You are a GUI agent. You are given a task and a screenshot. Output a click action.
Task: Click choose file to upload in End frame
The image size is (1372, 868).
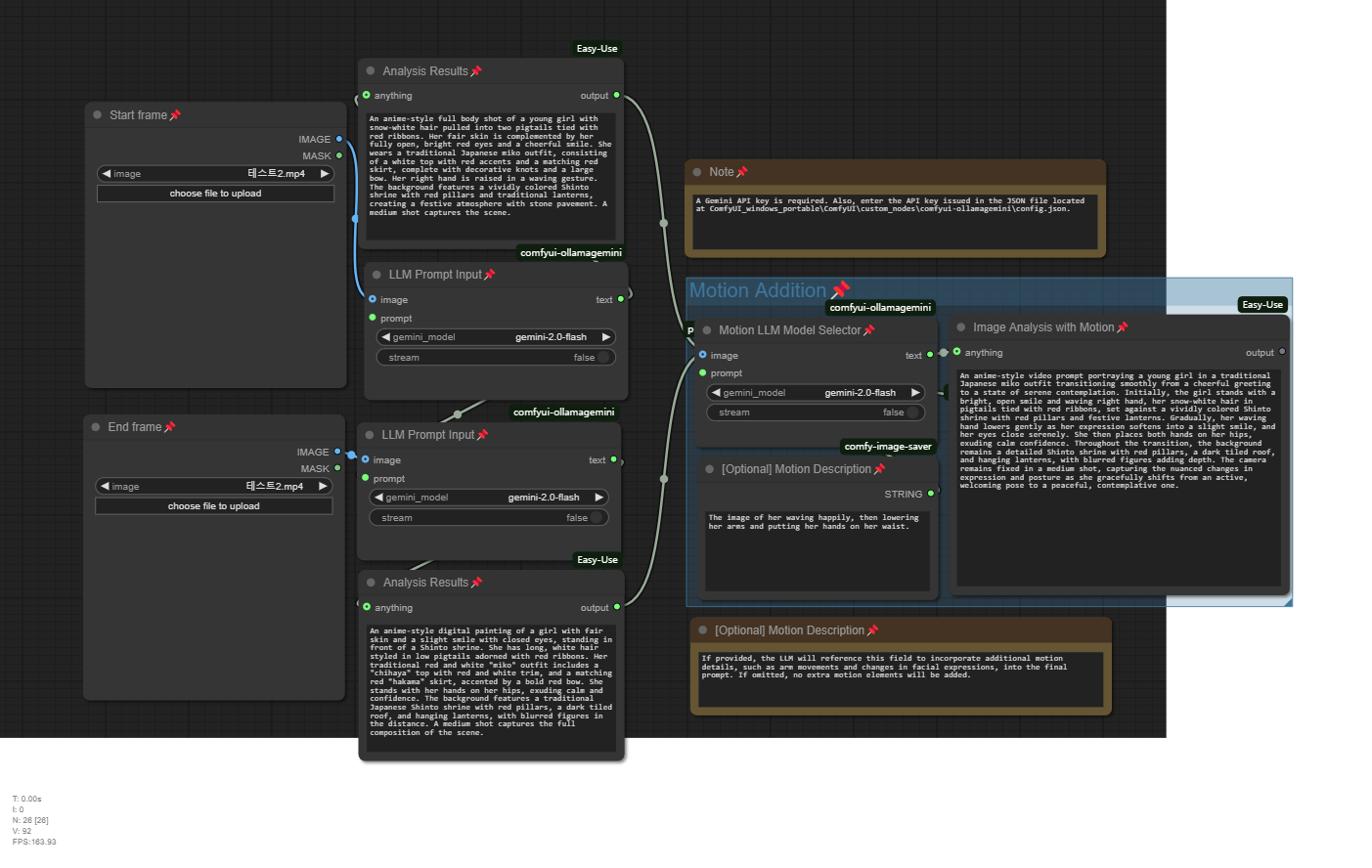[x=213, y=506]
